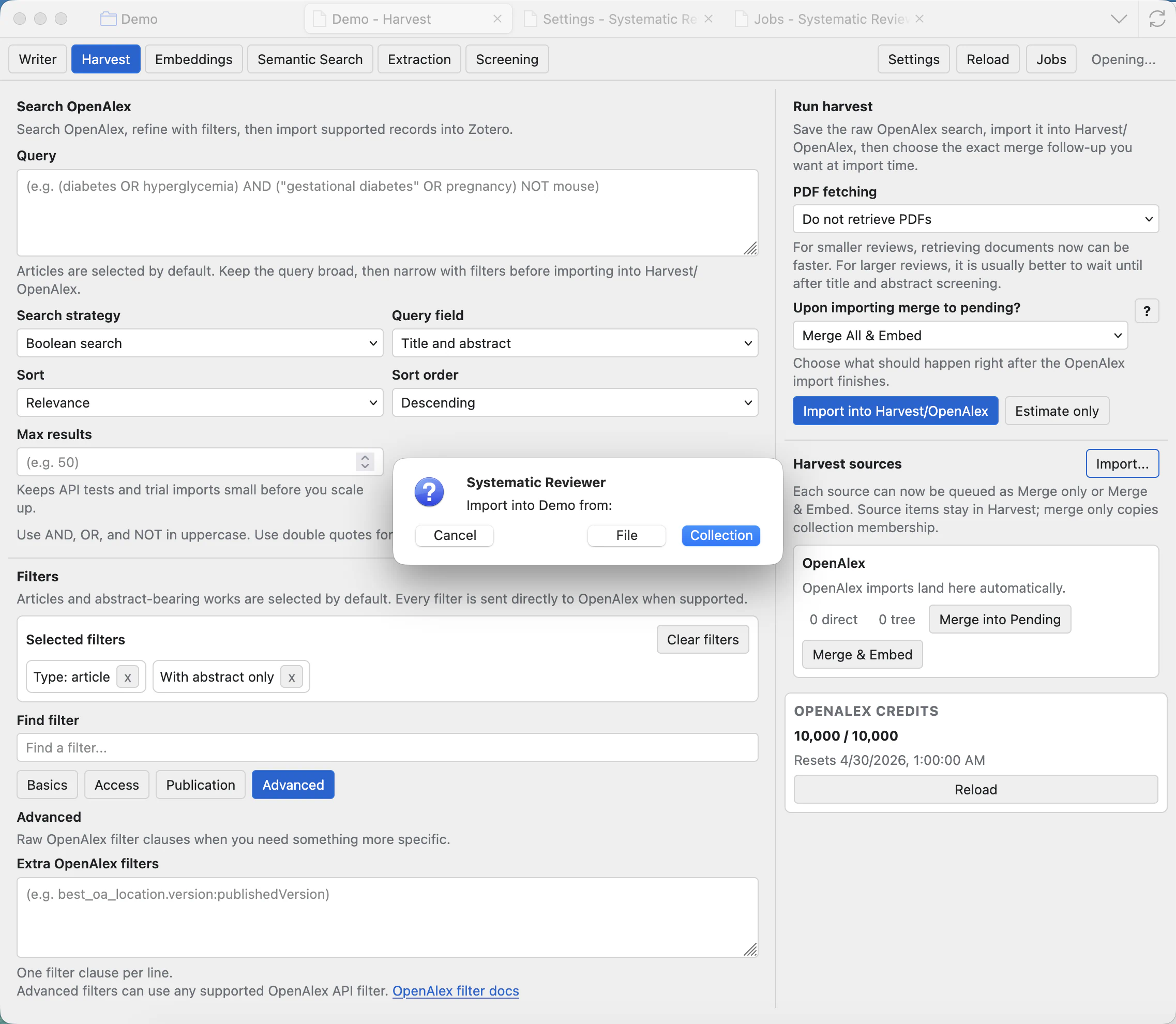The width and height of the screenshot is (1176, 1024).
Task: Click the Estimate only button
Action: (x=1057, y=411)
